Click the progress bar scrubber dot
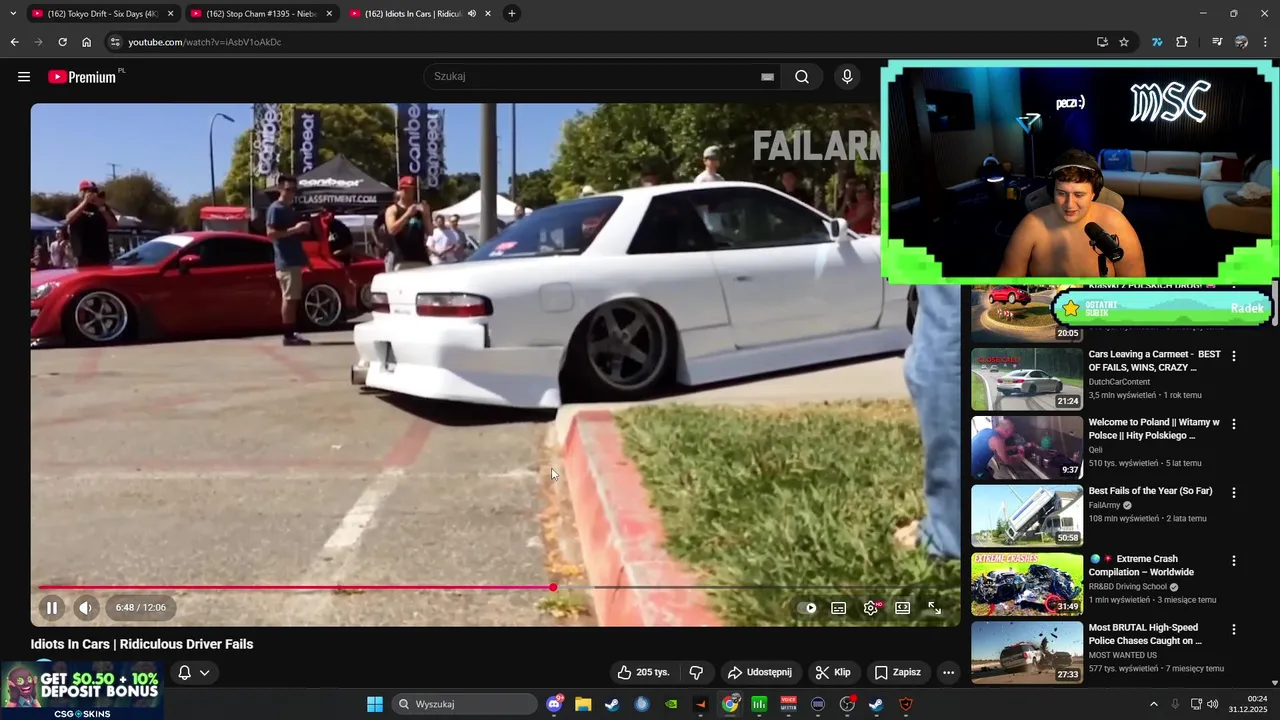1280x720 pixels. (553, 587)
